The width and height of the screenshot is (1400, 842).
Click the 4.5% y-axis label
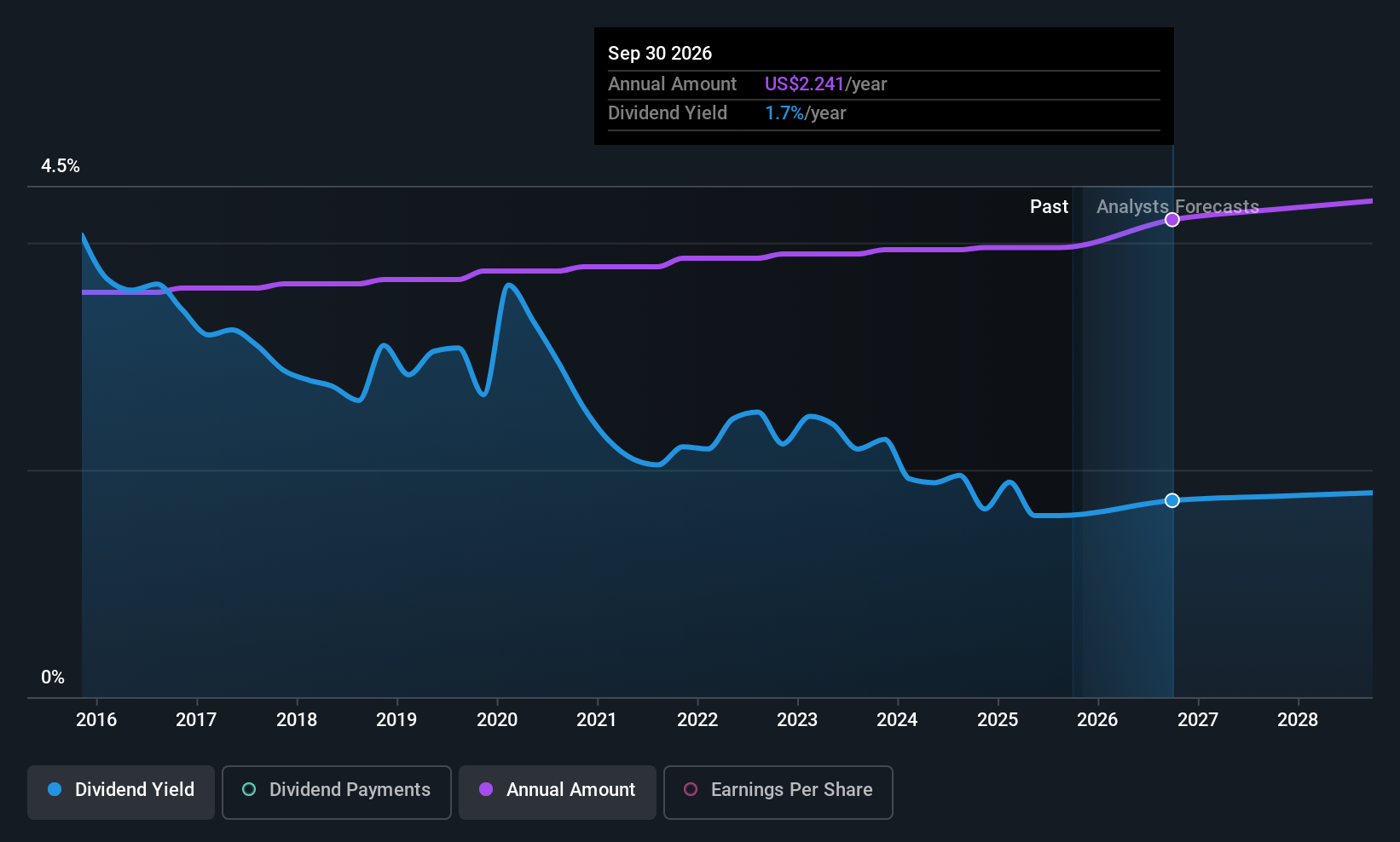click(61, 166)
